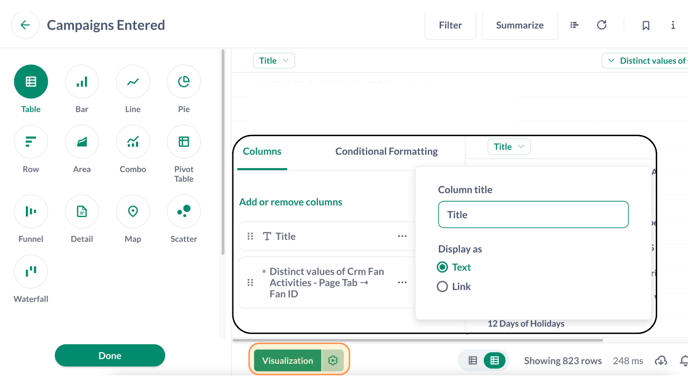Click the horizontal table scrollbar

coord(418,340)
